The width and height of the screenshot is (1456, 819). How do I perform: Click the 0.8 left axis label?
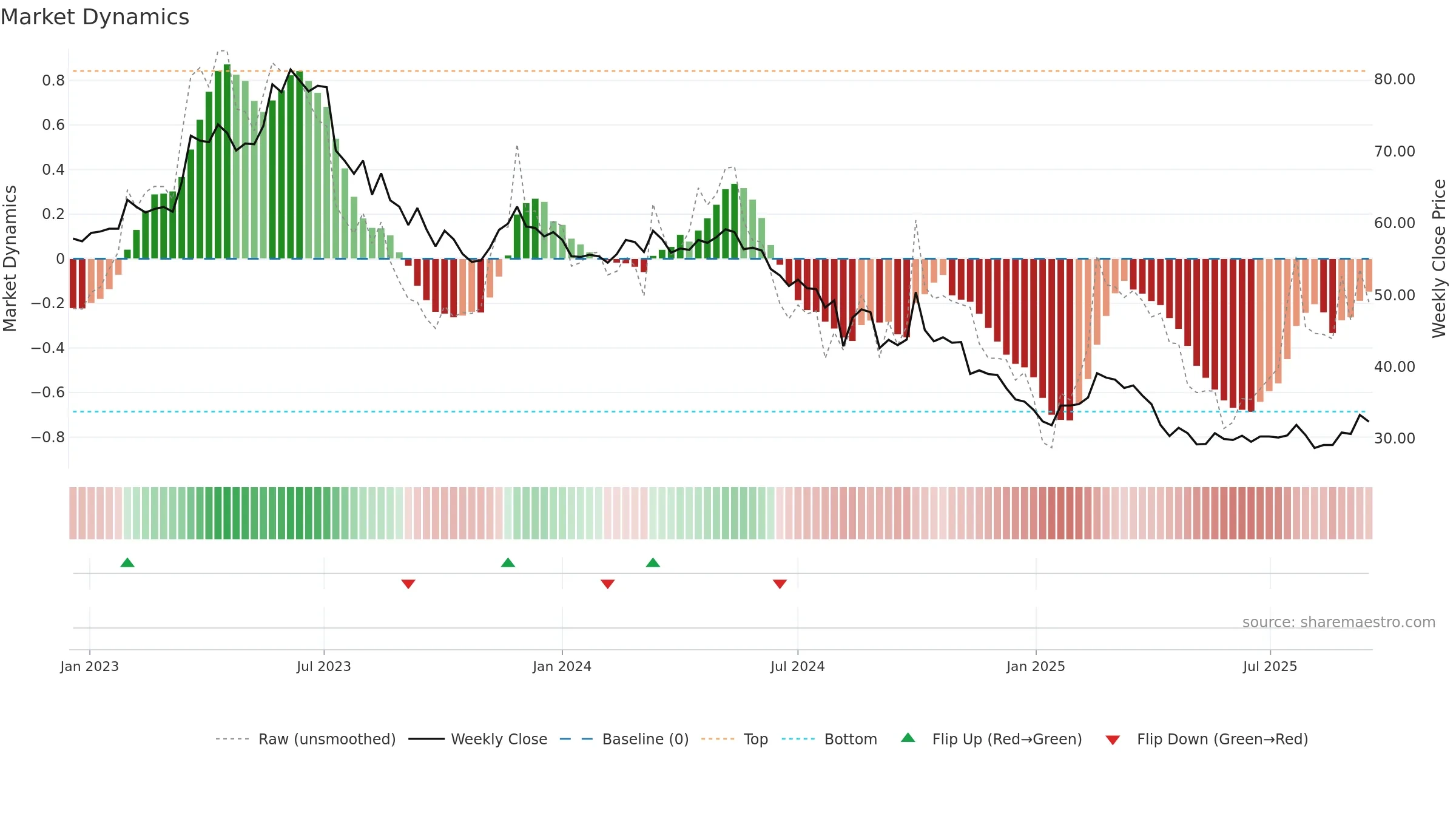[x=53, y=80]
